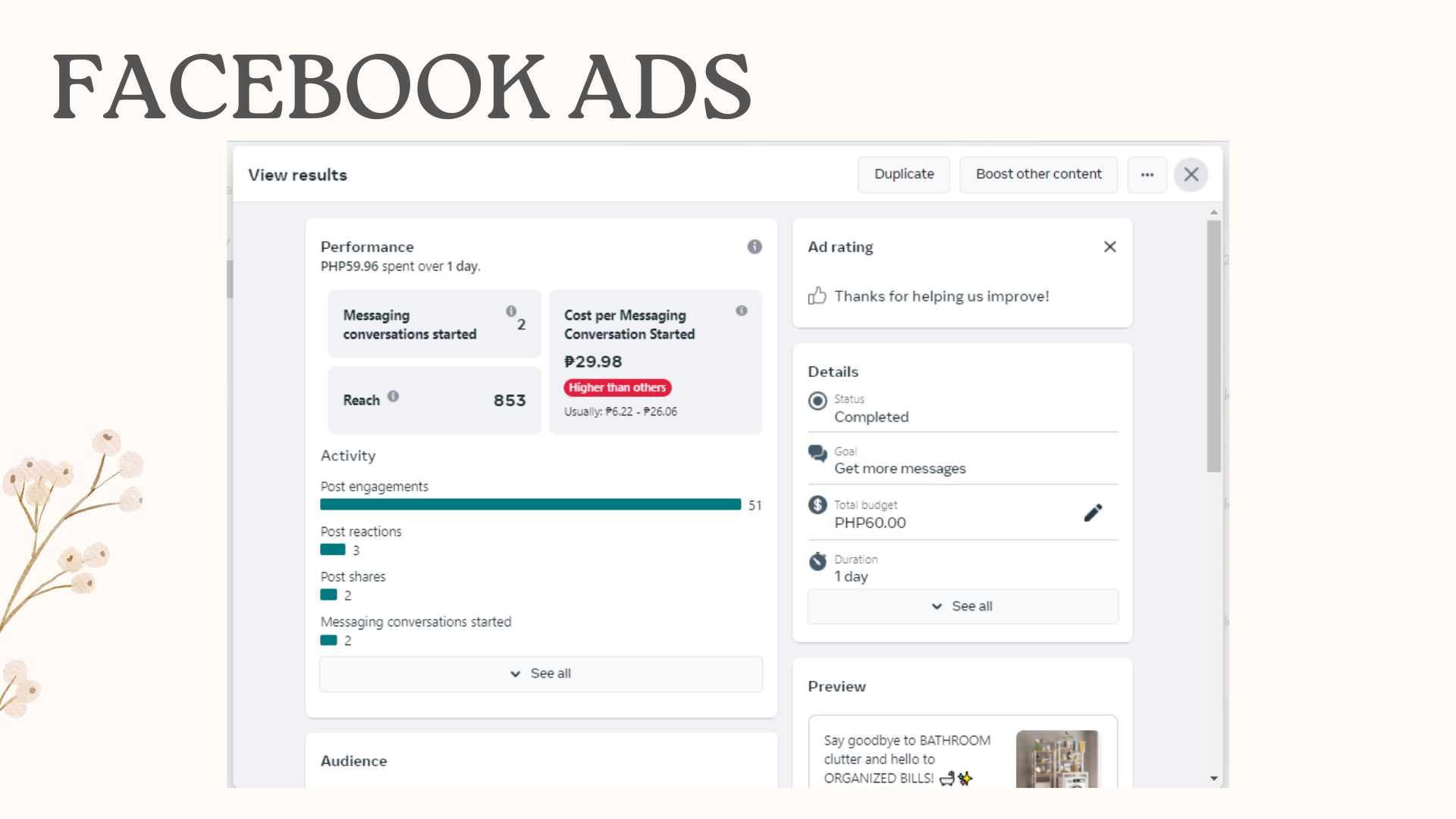This screenshot has width=1456, height=819.
Task: Click the Post engagements progress bar
Action: pyautogui.click(x=530, y=504)
